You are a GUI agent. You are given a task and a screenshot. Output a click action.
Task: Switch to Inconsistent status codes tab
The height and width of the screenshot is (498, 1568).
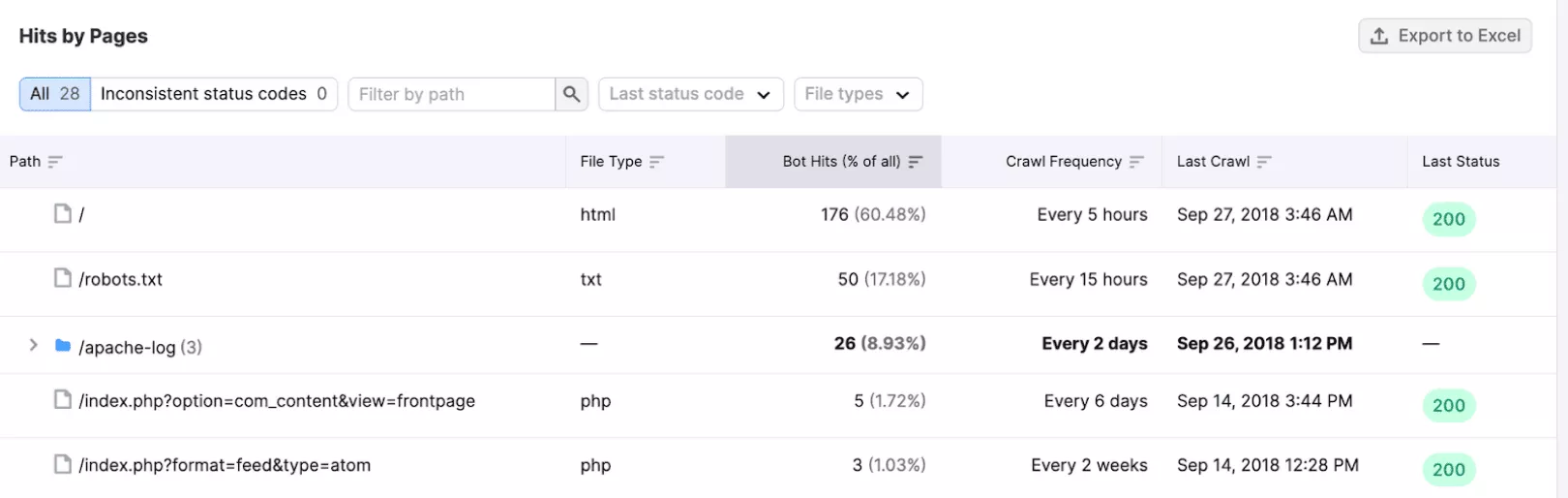214,94
